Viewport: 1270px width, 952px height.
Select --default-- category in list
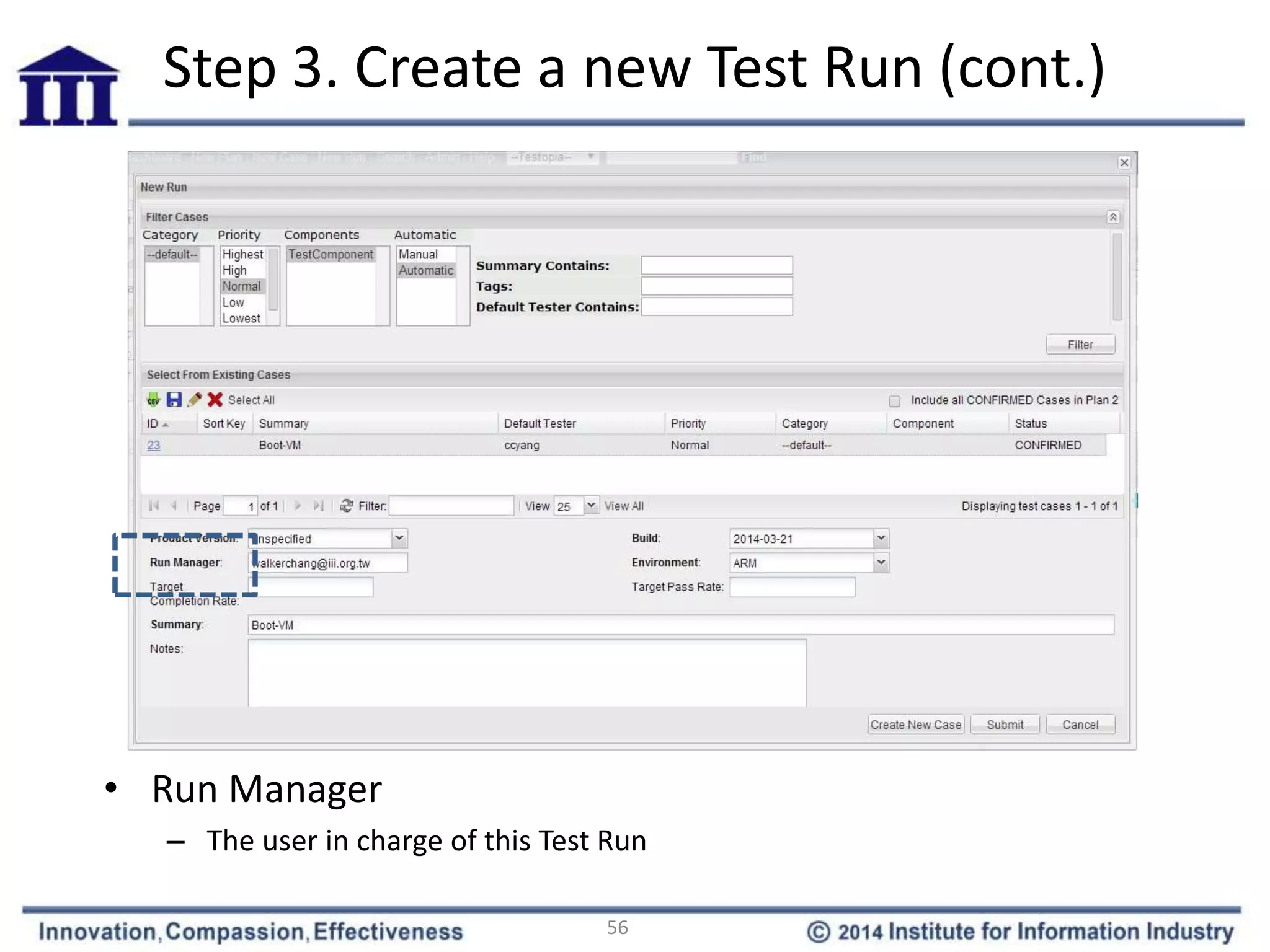point(172,255)
